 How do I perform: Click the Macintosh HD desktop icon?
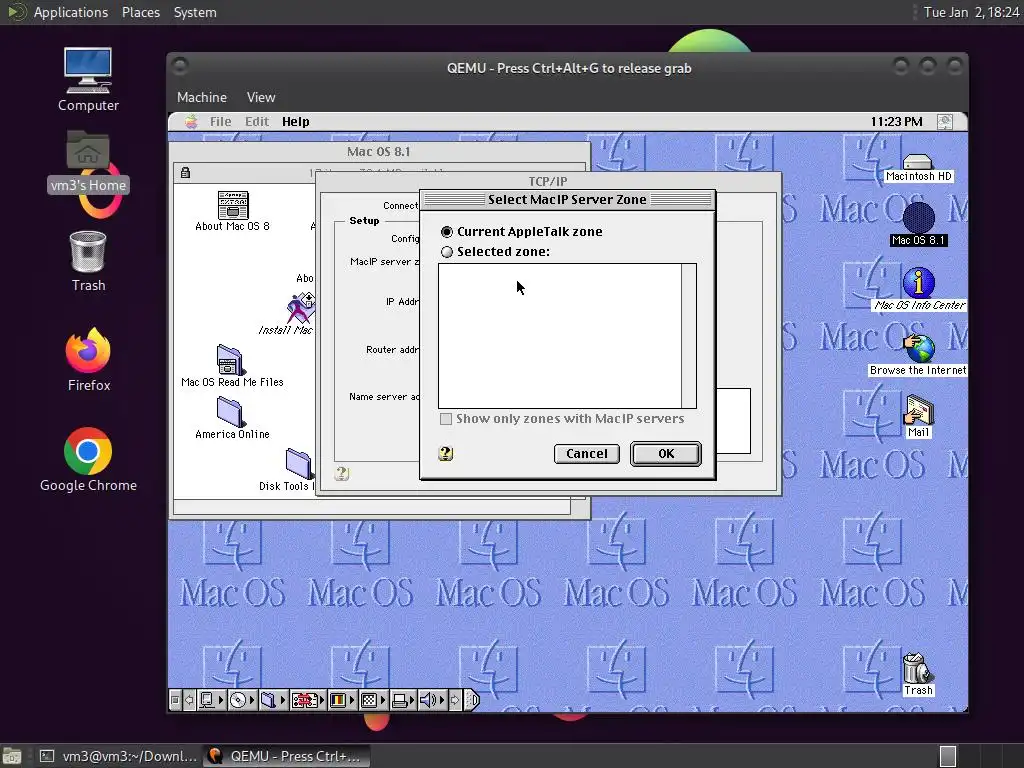[918, 168]
